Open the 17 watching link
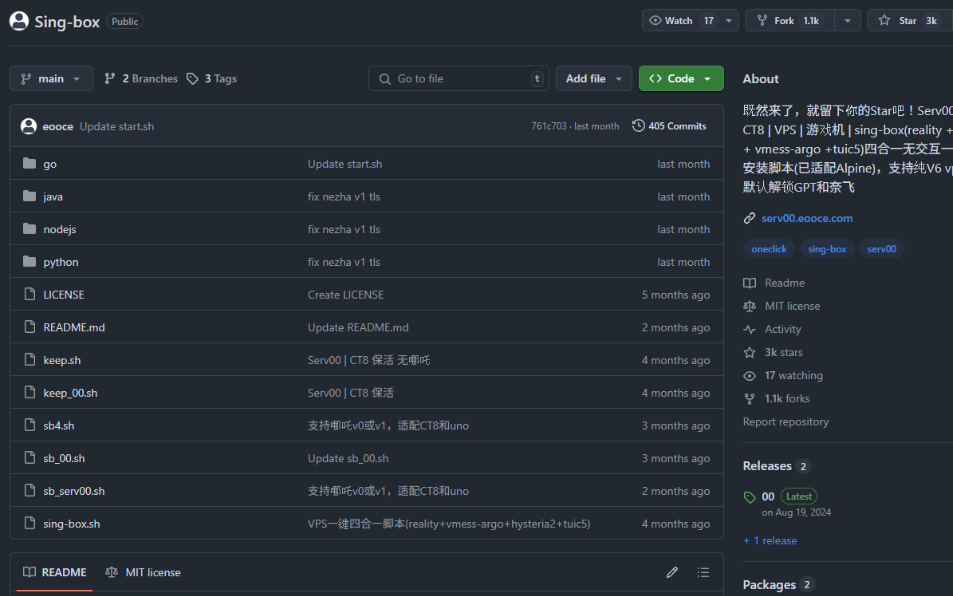953x596 pixels. (x=794, y=375)
